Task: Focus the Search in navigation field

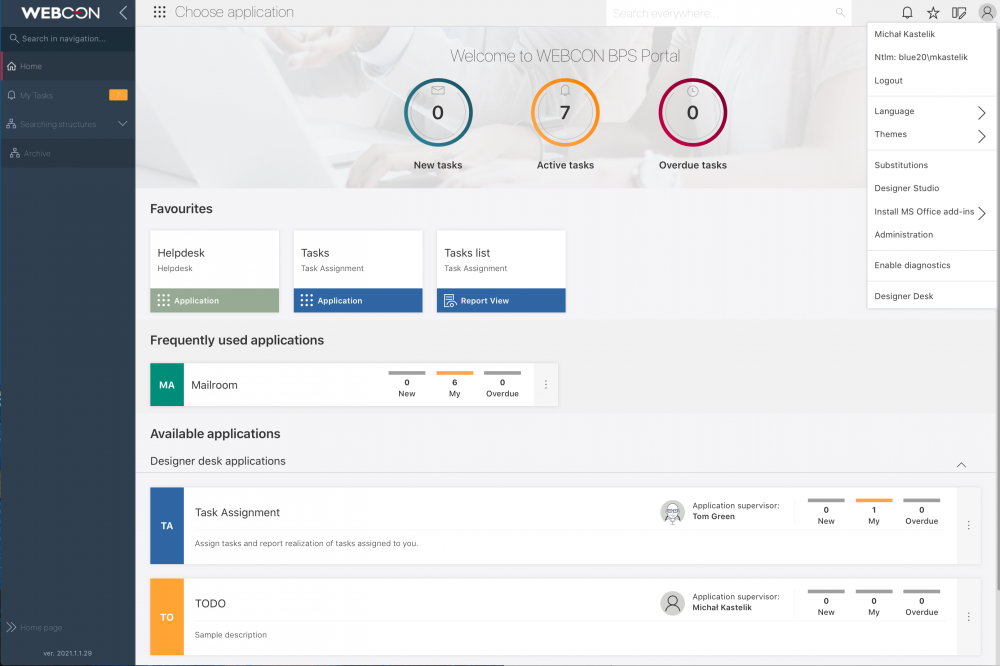Action: point(68,38)
